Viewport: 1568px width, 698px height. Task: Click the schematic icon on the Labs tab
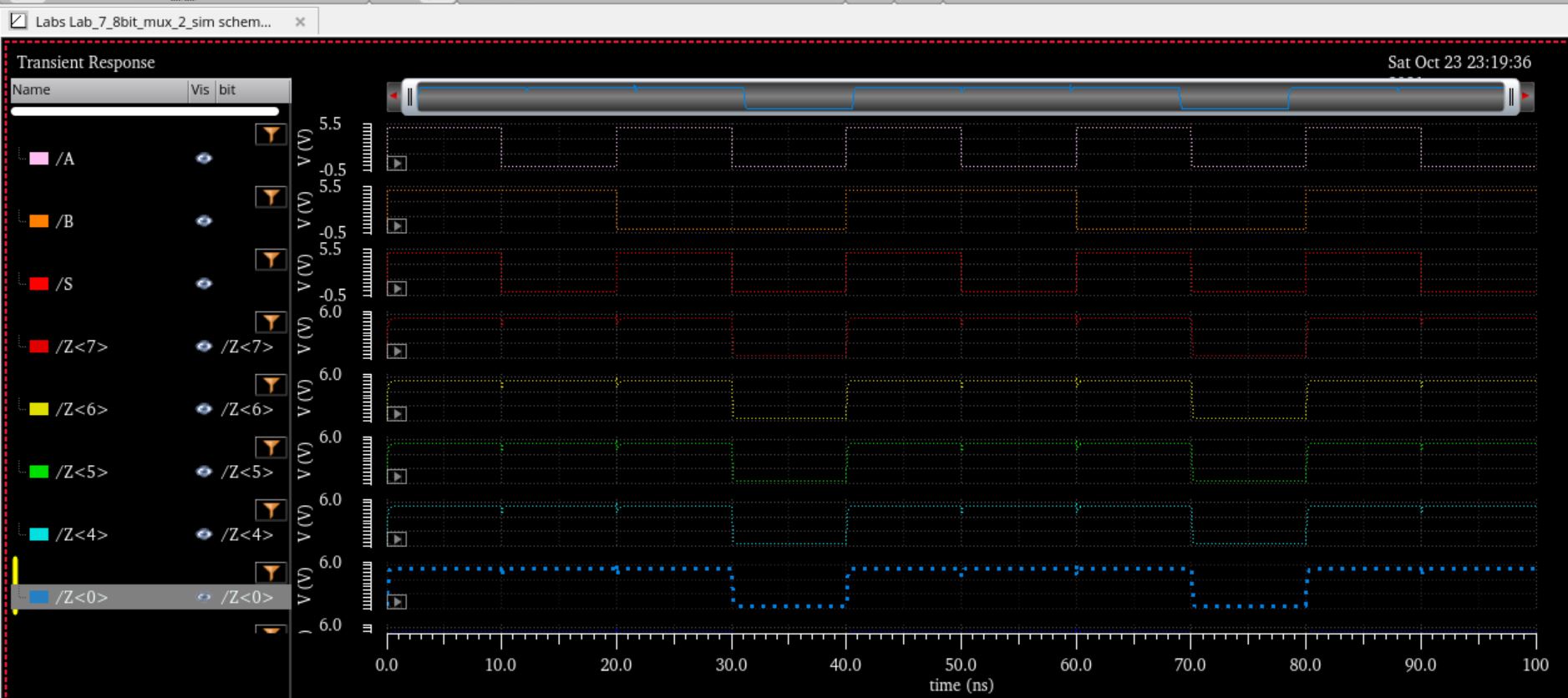tap(18, 22)
